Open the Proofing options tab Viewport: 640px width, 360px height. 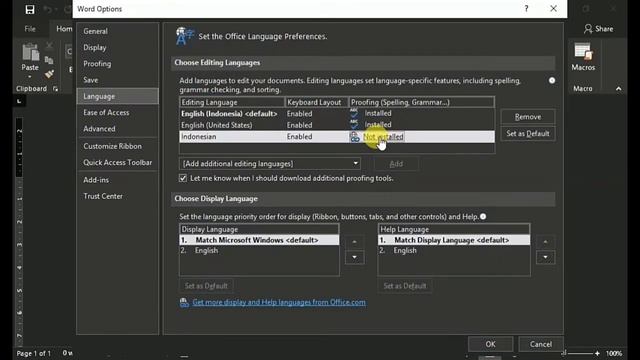[x=118, y=64]
